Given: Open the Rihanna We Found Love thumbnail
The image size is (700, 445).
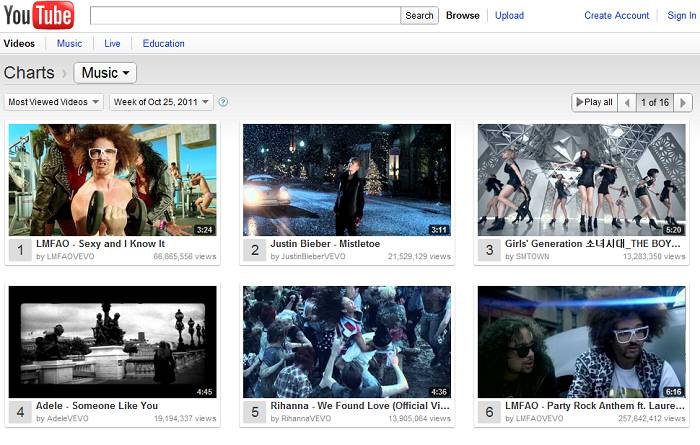Looking at the screenshot, I should pos(347,342).
